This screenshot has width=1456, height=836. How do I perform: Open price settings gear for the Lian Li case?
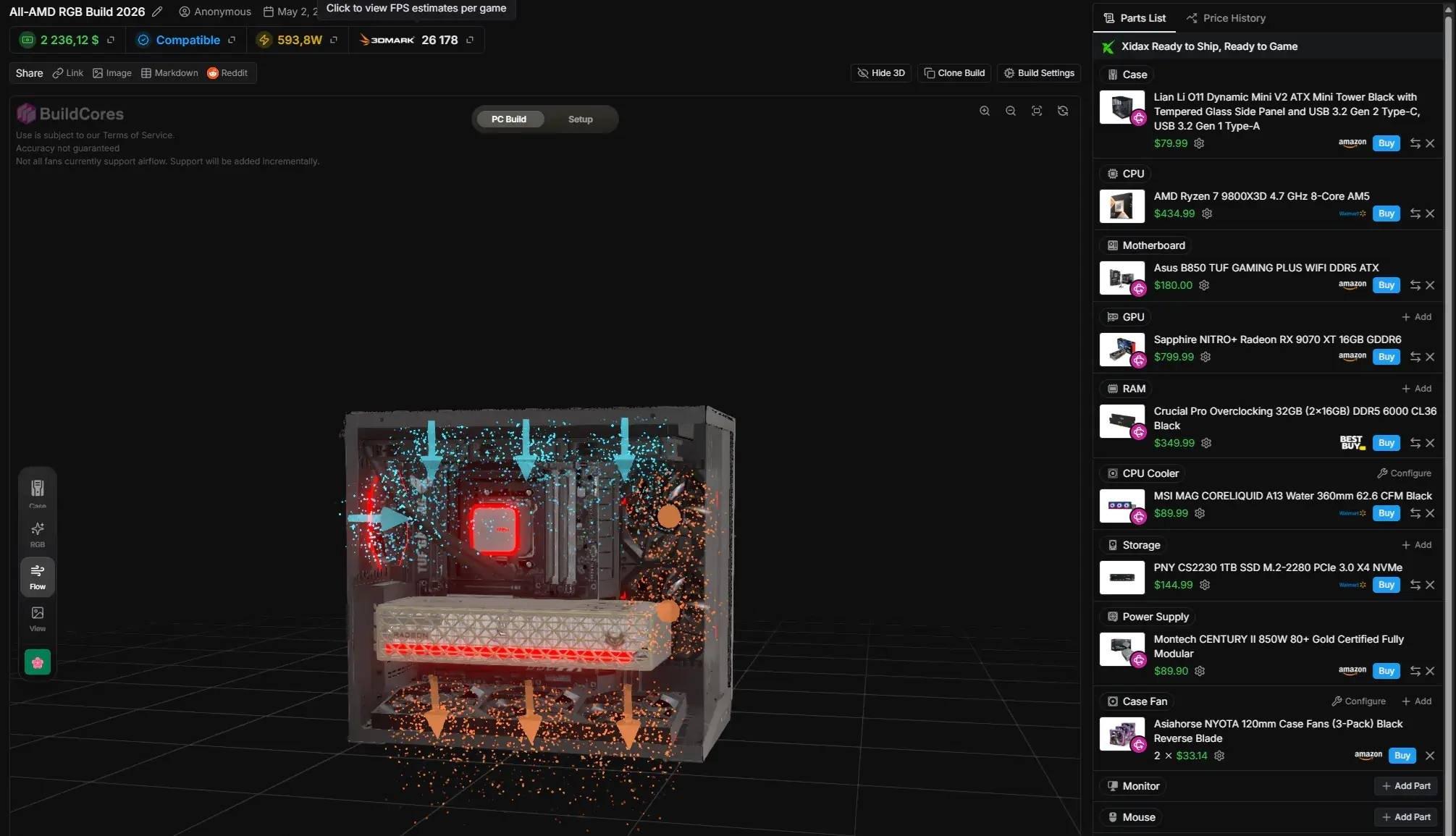1199,143
